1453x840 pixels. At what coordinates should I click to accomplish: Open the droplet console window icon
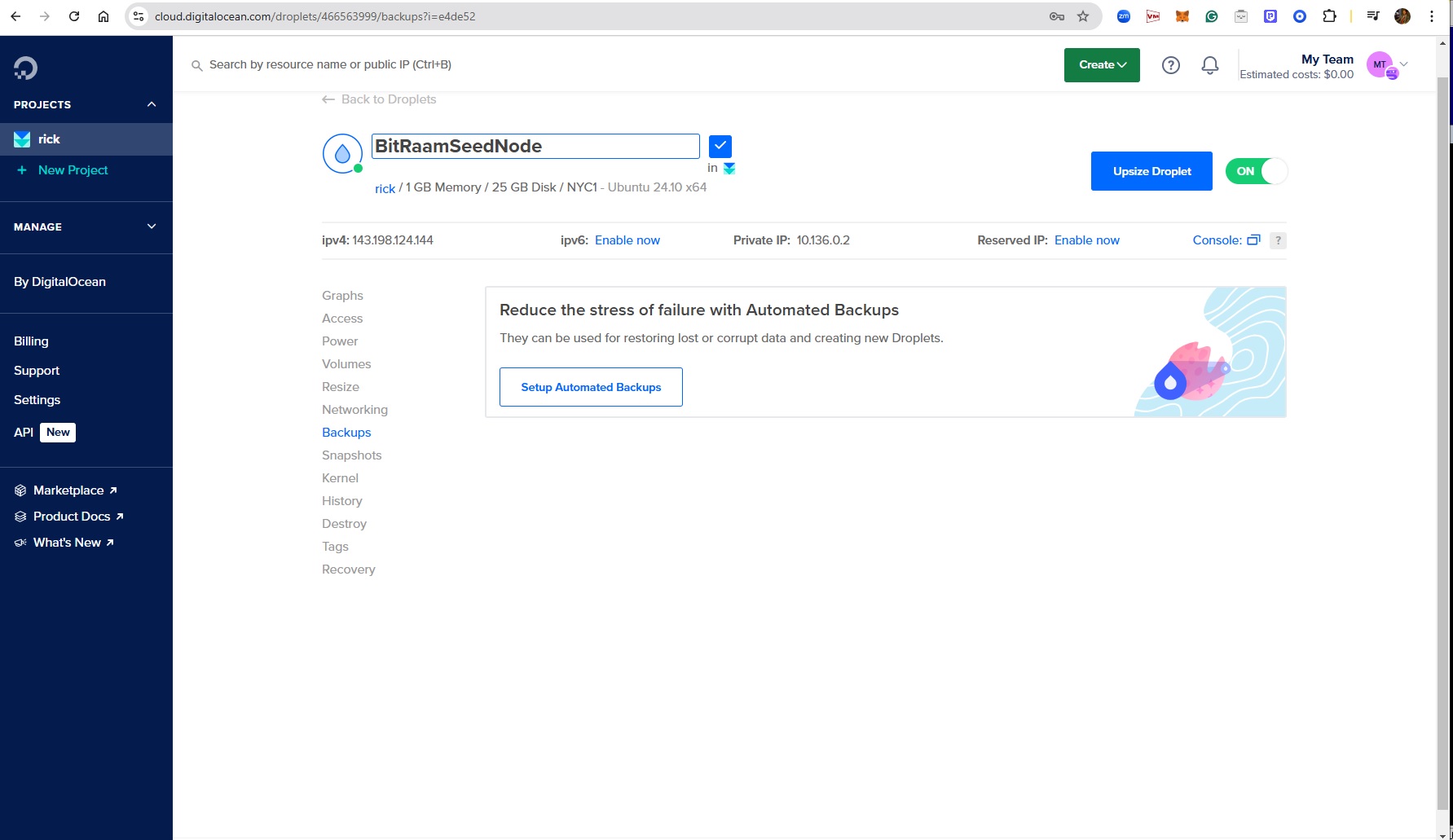1253,240
